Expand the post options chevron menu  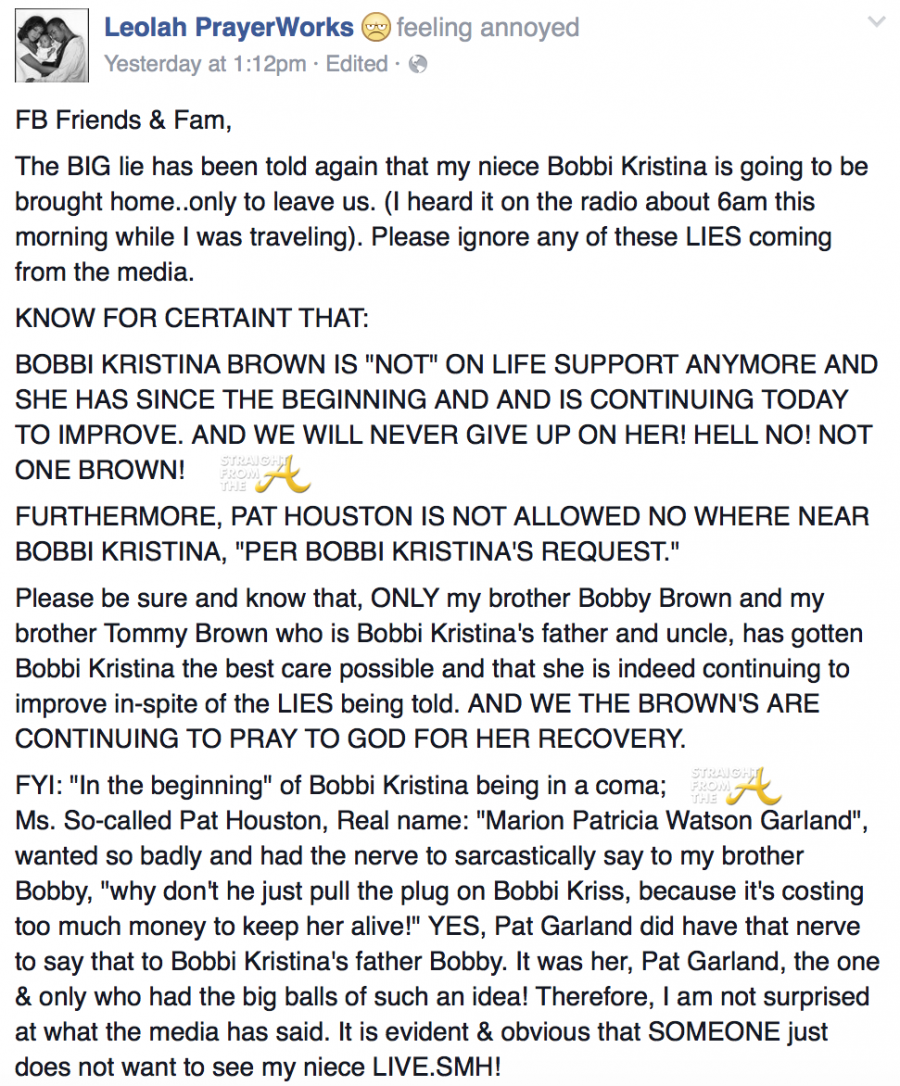[x=877, y=22]
